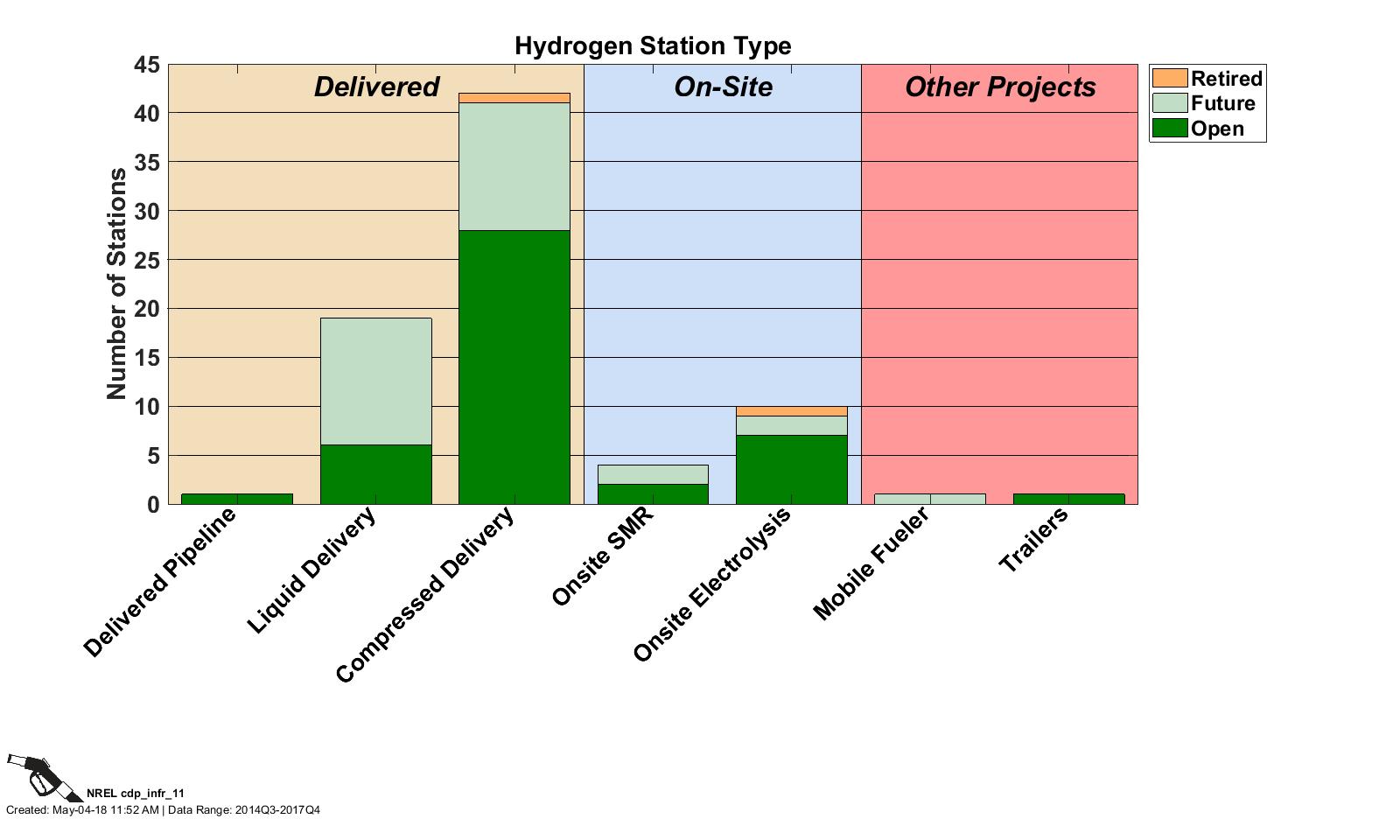Click the Liquid Delivery open bar segment

point(376,475)
